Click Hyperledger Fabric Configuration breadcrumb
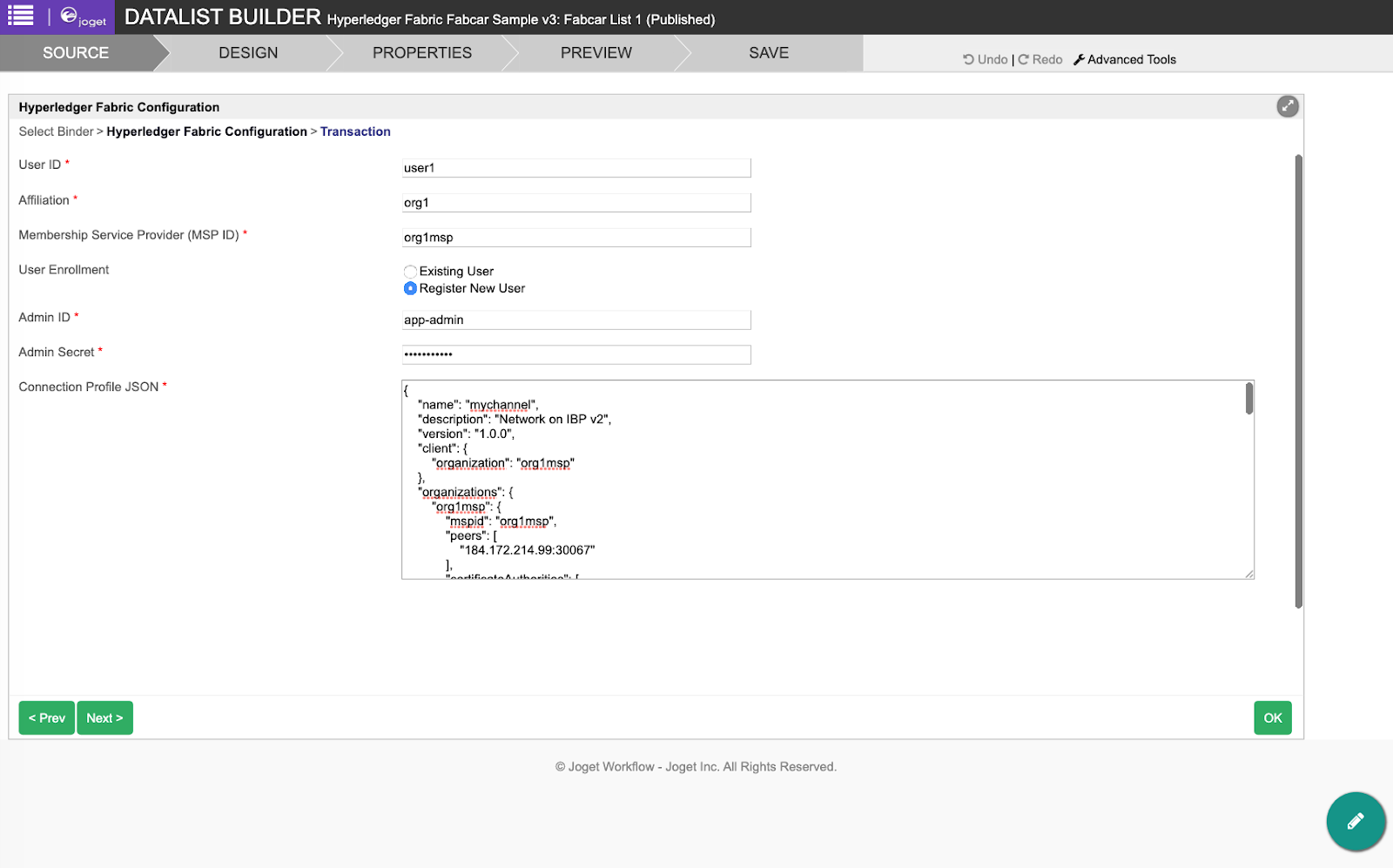The height and width of the screenshot is (868, 1393). 206,131
